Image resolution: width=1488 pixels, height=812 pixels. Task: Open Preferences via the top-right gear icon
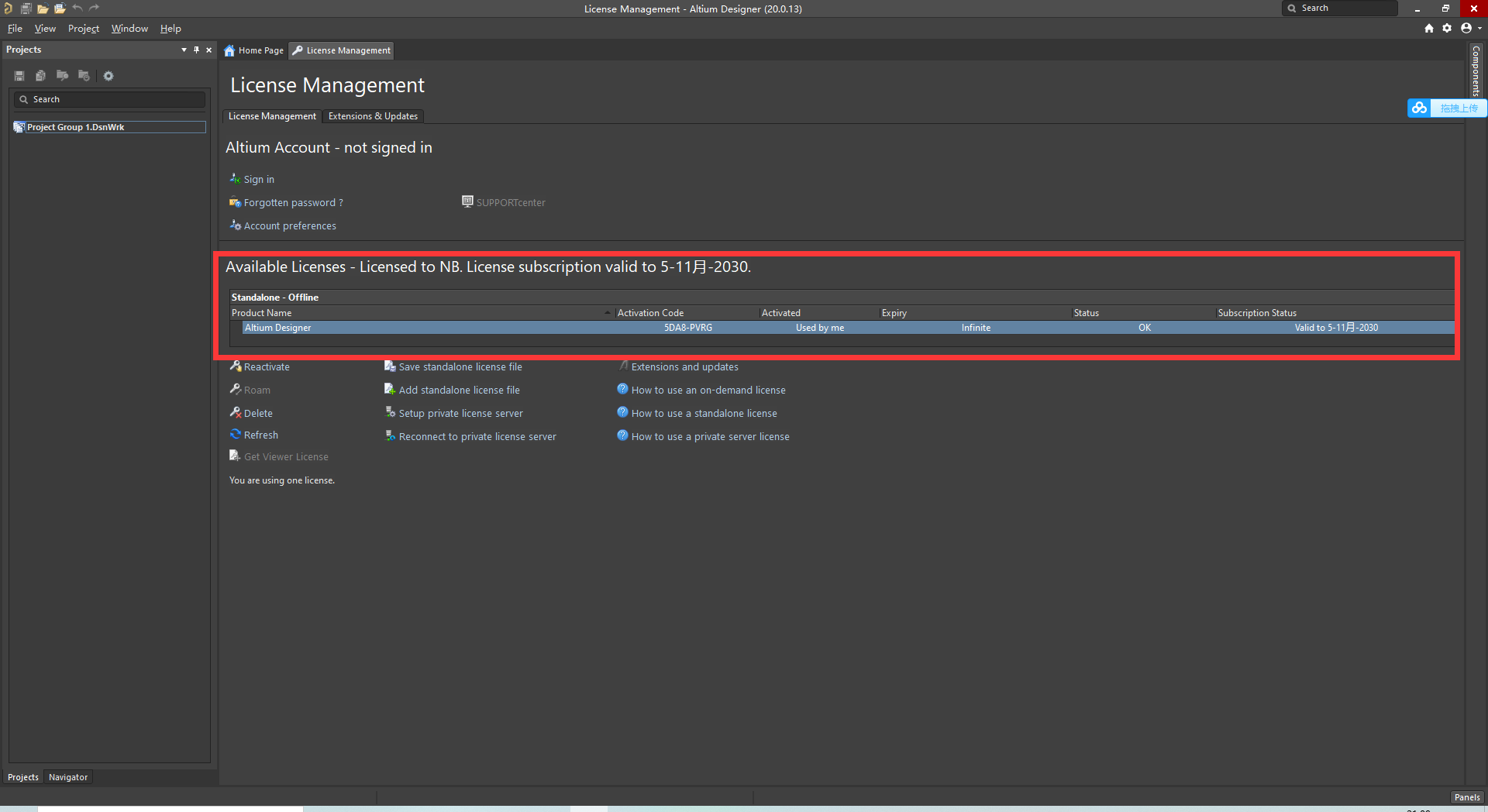coord(1447,28)
